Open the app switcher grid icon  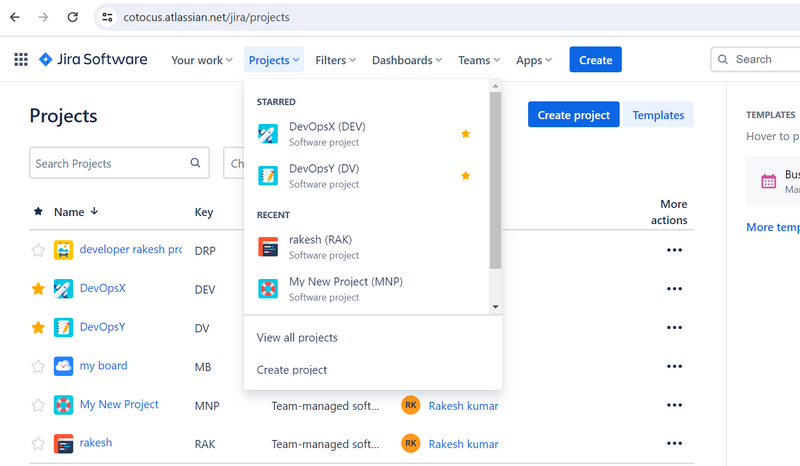pyautogui.click(x=21, y=60)
